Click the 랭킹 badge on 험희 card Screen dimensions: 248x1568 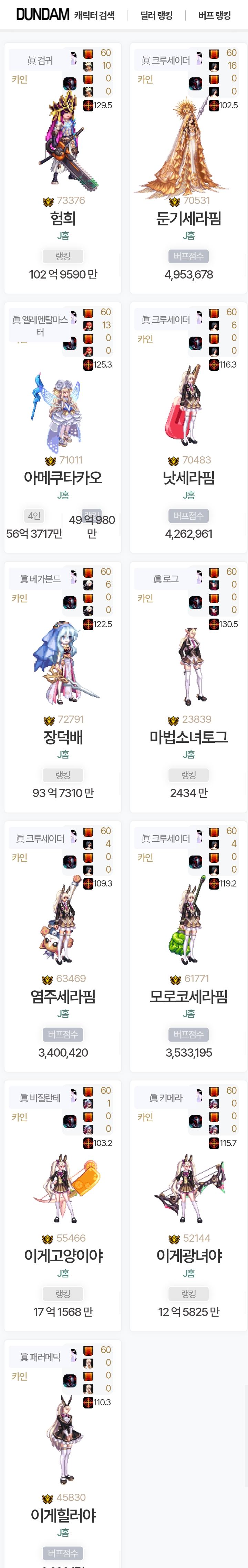pos(63,256)
